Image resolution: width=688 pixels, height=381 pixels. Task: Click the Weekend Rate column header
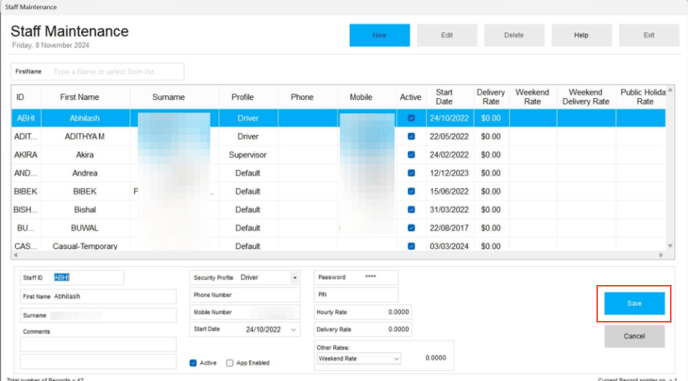pyautogui.click(x=532, y=97)
